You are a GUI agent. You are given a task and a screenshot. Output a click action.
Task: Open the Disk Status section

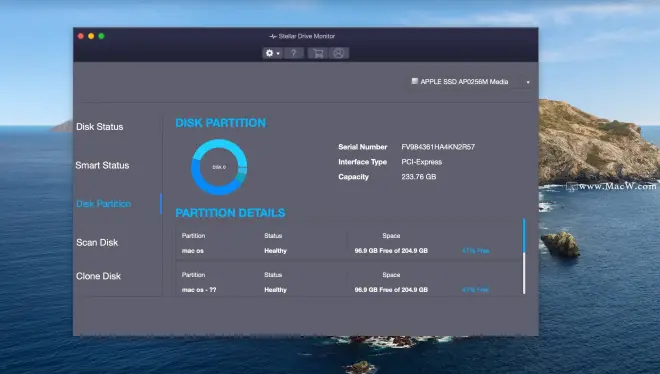100,127
